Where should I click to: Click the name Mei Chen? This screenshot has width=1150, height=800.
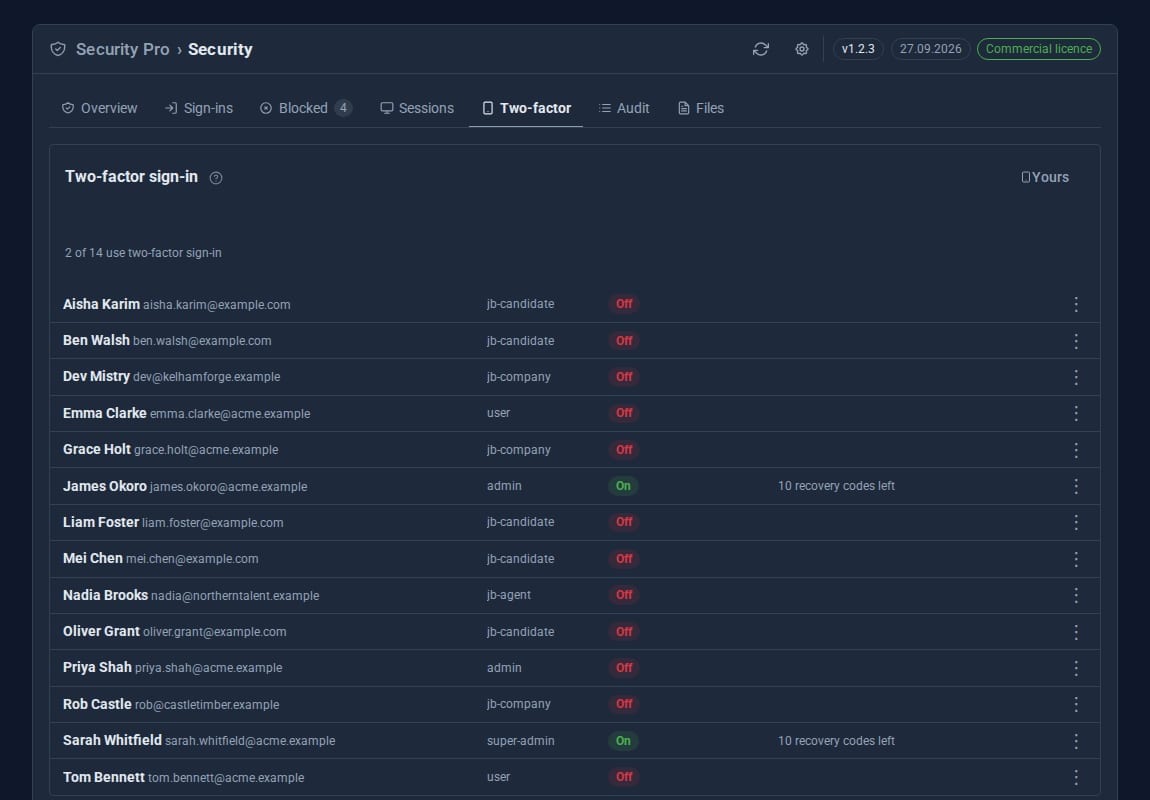pyautogui.click(x=92, y=559)
